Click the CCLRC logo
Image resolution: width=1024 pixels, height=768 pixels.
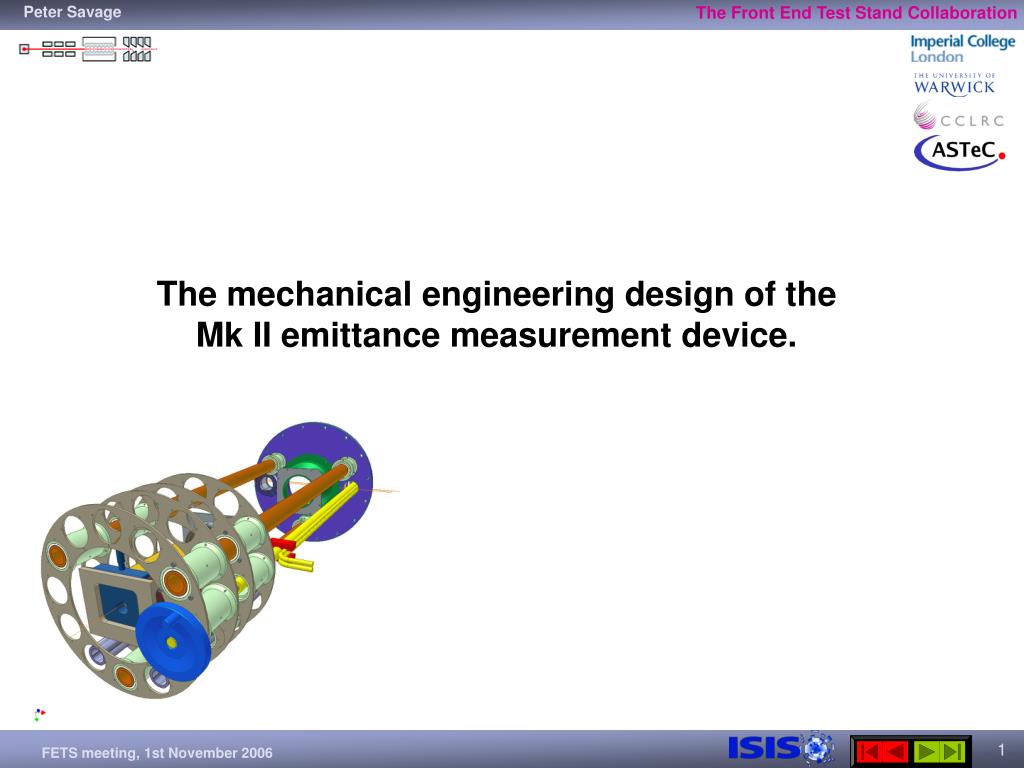tap(958, 117)
